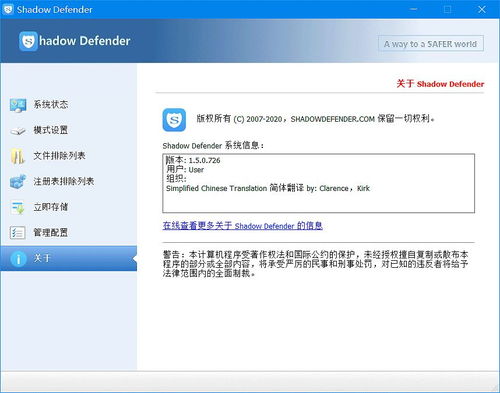This screenshot has width=500, height=393.
Task: Click the 组织: line in info box
Action: (x=176, y=179)
